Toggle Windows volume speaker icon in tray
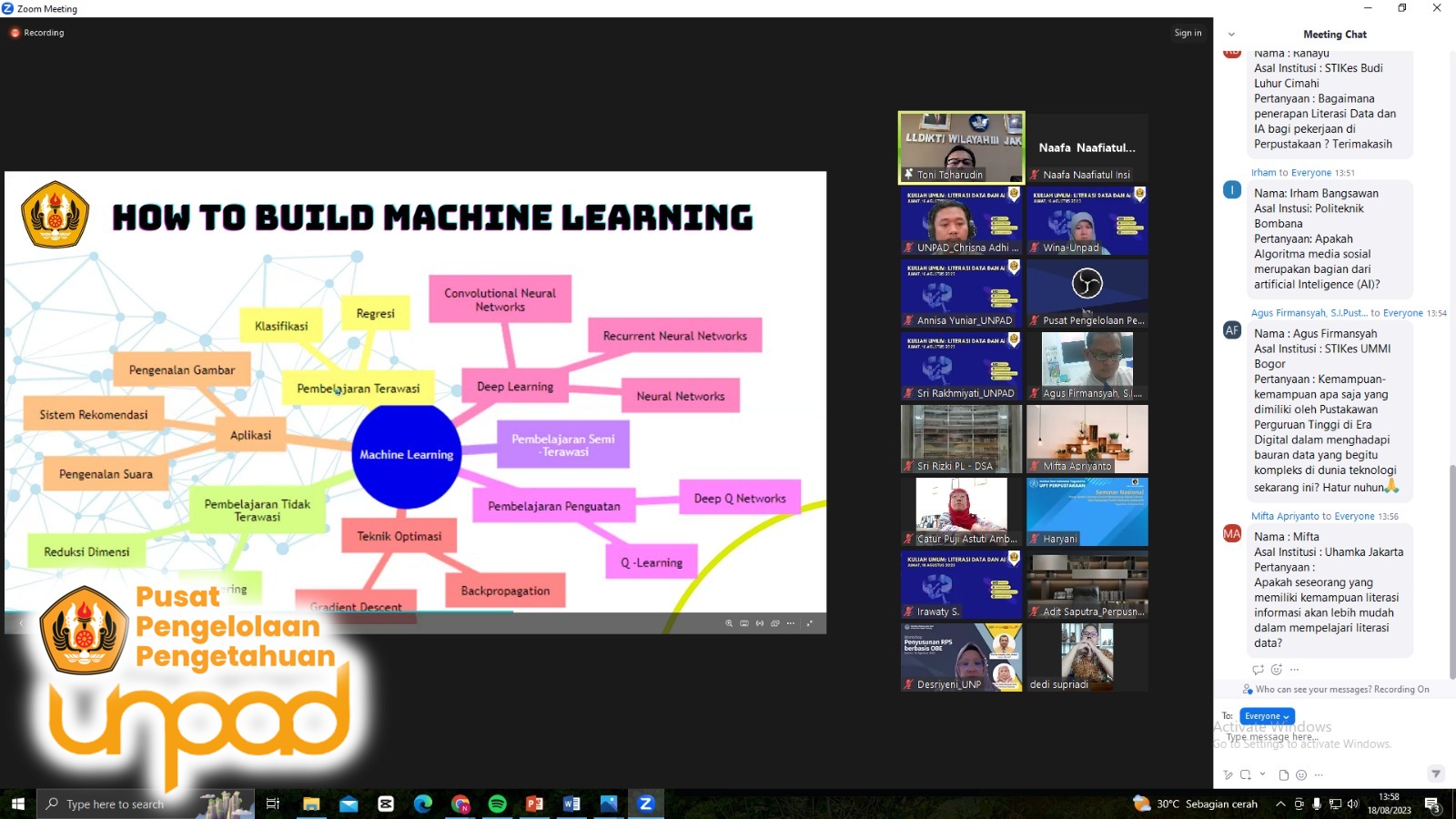 [1352, 804]
